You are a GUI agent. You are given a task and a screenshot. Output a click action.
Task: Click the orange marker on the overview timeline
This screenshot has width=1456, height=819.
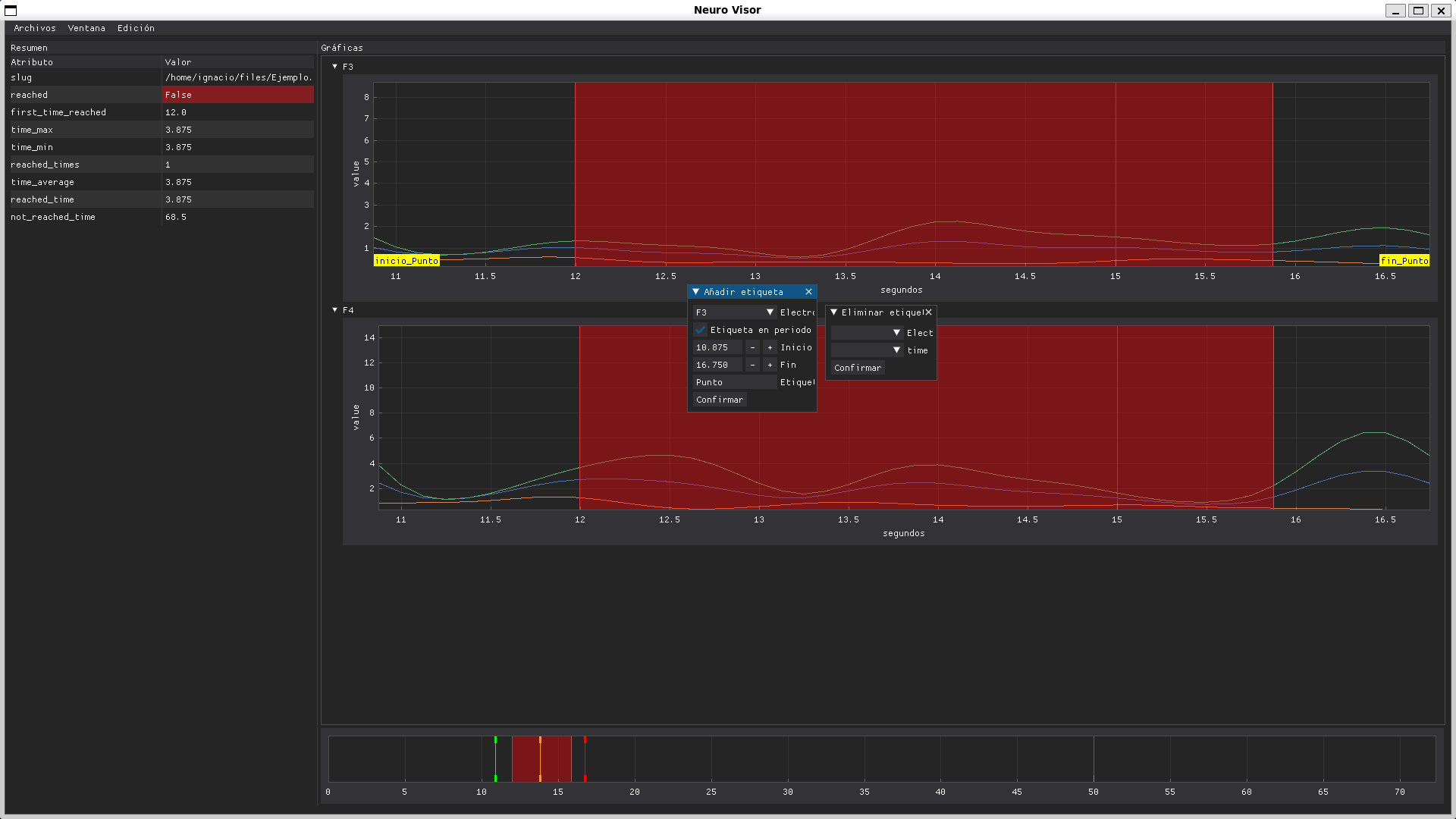coord(540,758)
